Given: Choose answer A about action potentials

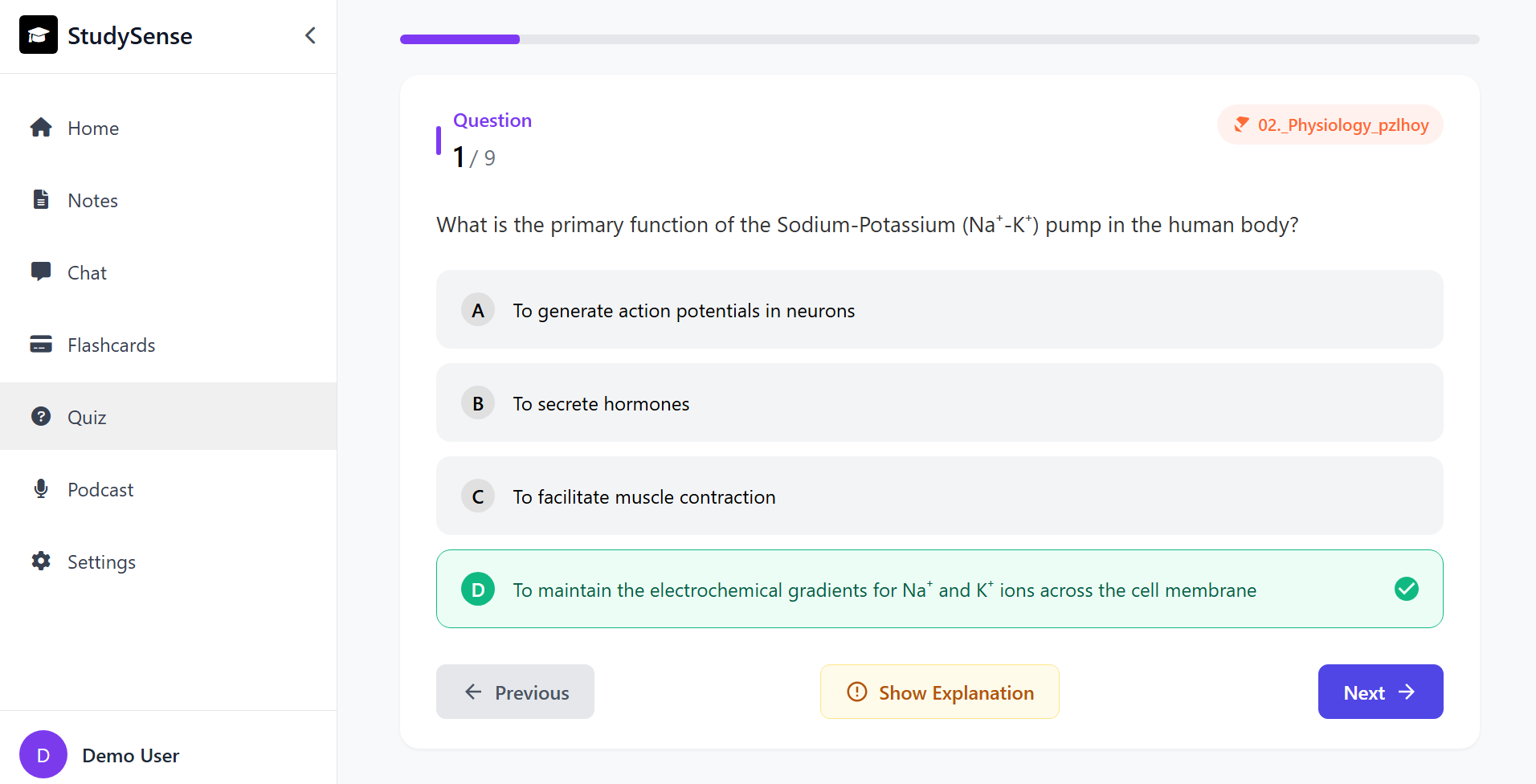Looking at the screenshot, I should point(939,309).
